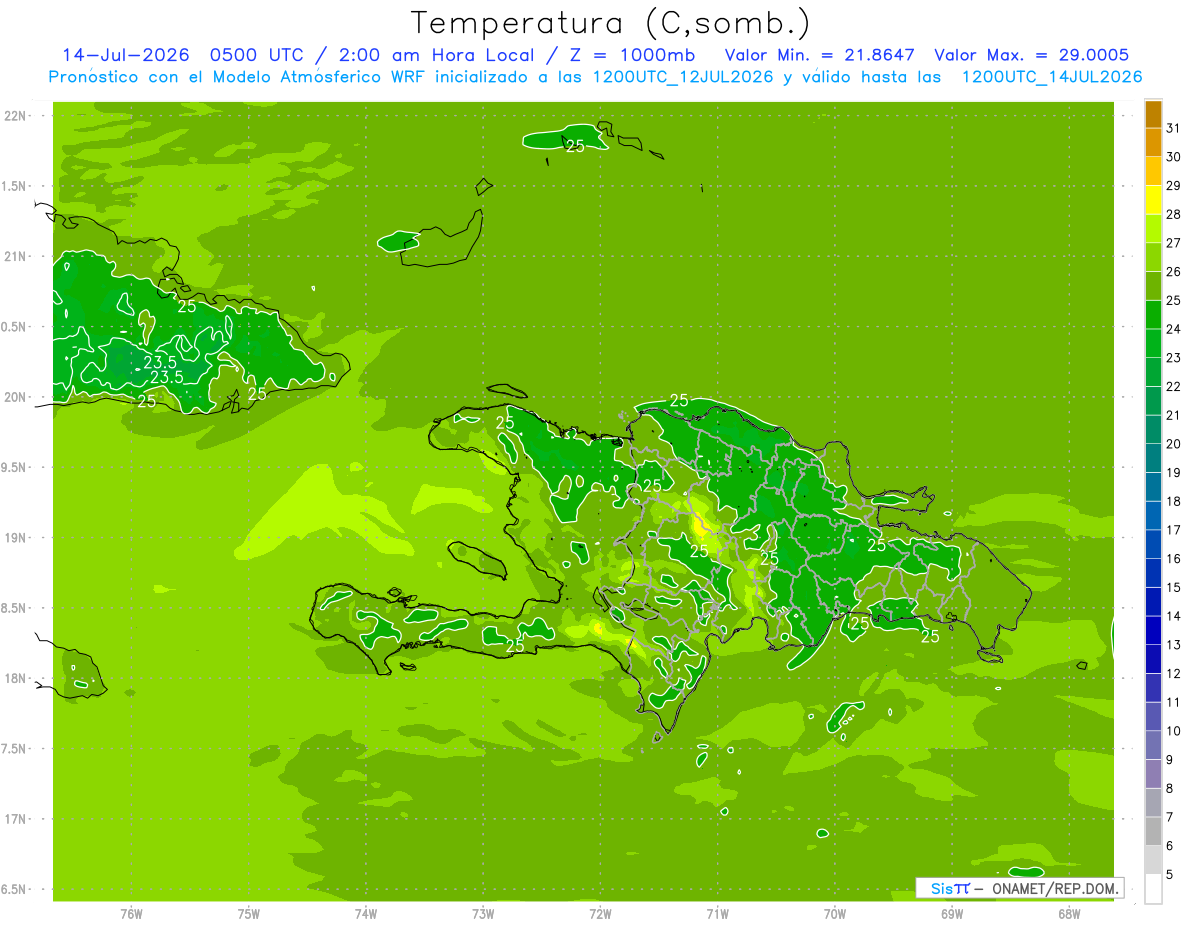The image size is (1200, 927).
Task: Click the "73W" longitude axis label
Action: [483, 914]
